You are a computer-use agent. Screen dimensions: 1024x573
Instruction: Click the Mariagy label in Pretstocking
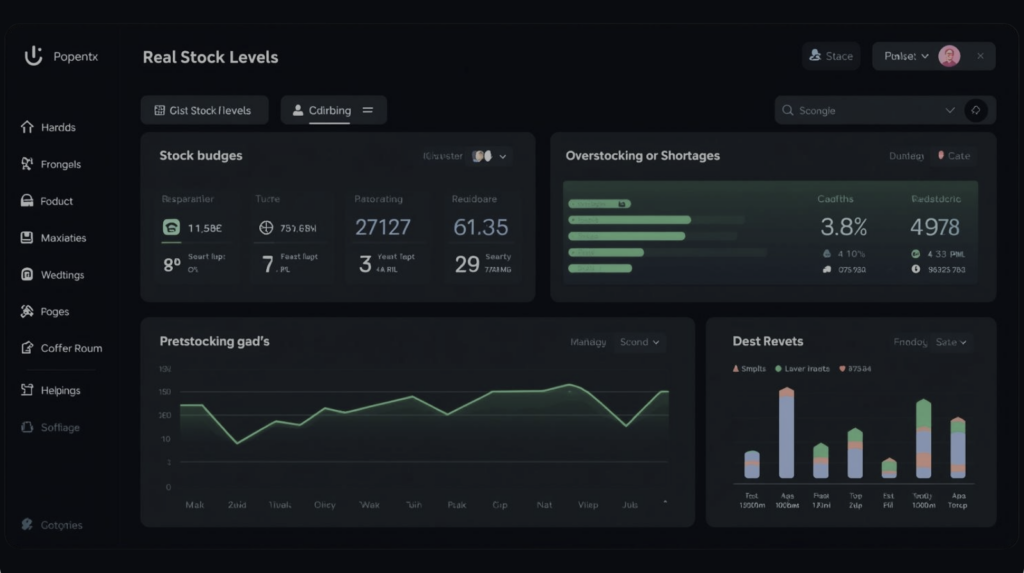[588, 342]
